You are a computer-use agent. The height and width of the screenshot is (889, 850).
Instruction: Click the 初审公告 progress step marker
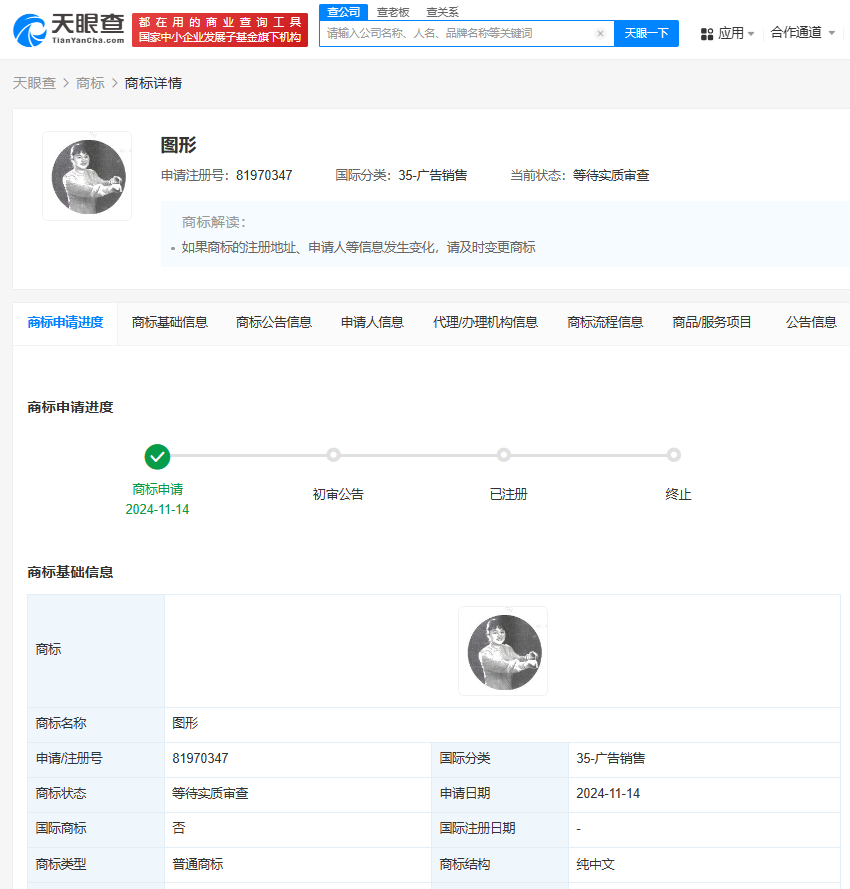(333, 455)
